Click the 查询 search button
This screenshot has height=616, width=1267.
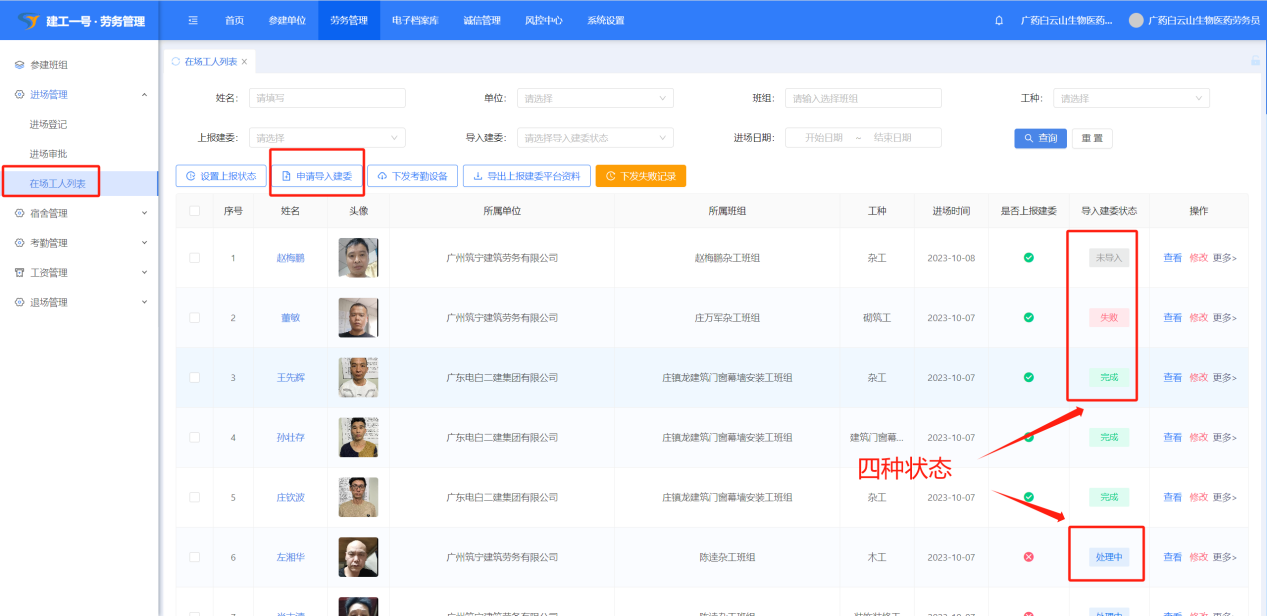tap(1040, 139)
